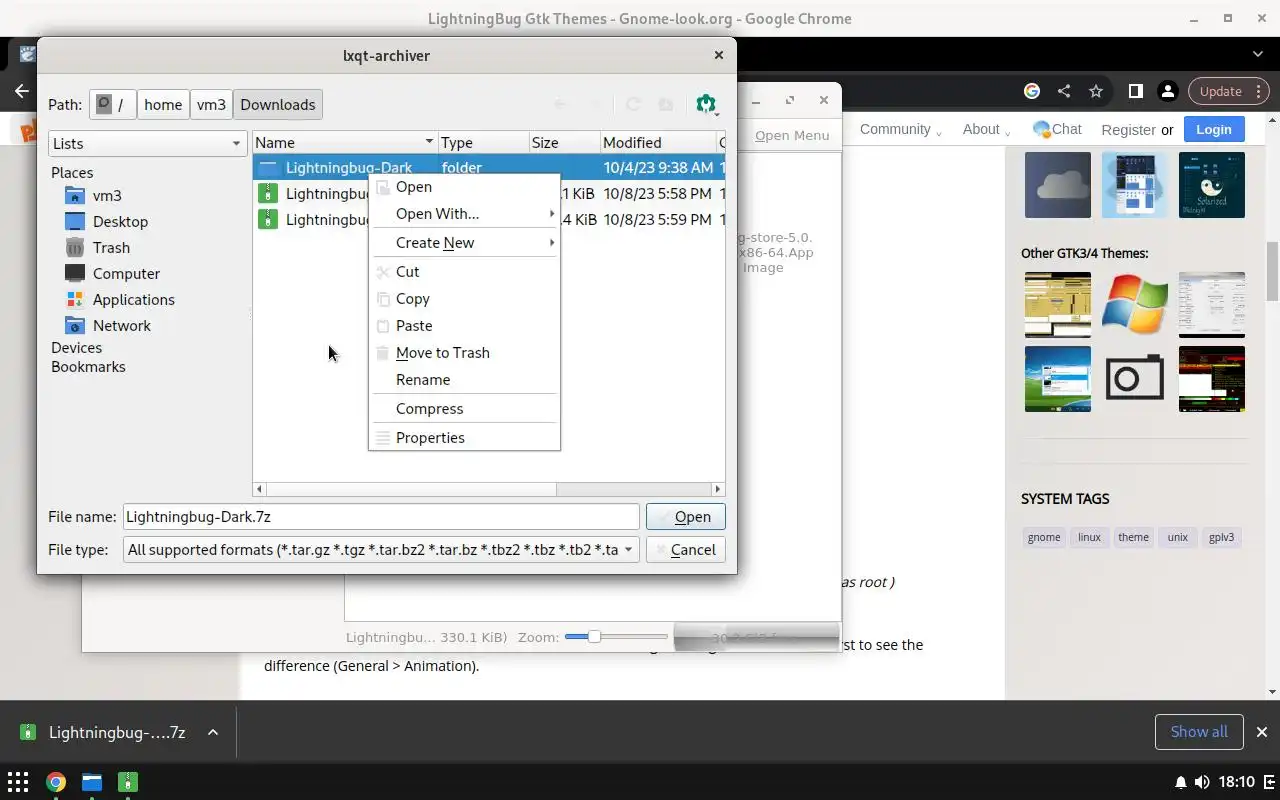Choose Rename in the context menu
1280x800 pixels.
click(464, 379)
